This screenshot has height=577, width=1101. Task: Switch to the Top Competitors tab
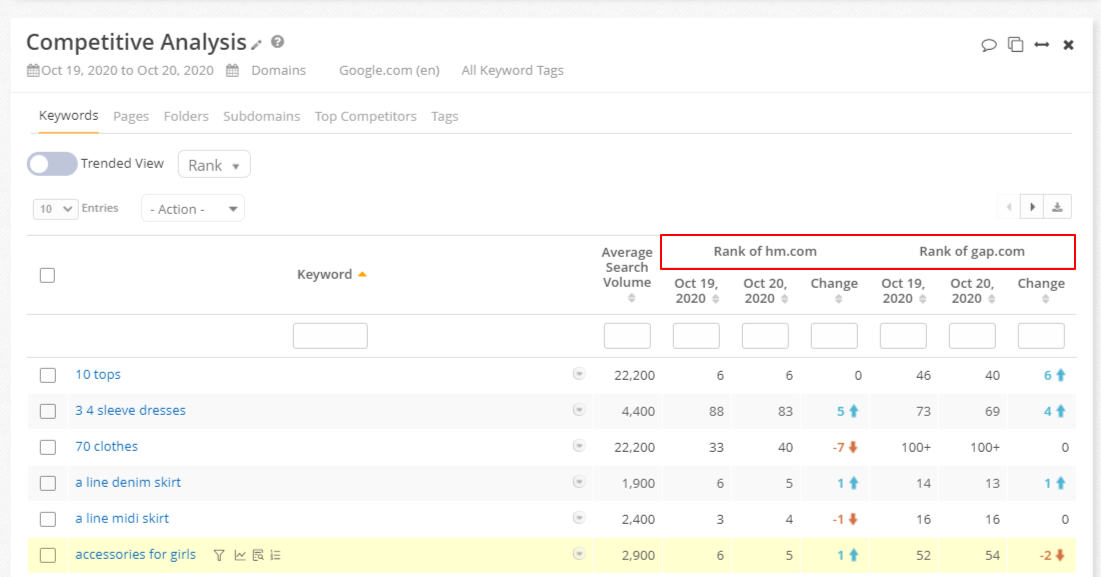click(365, 117)
